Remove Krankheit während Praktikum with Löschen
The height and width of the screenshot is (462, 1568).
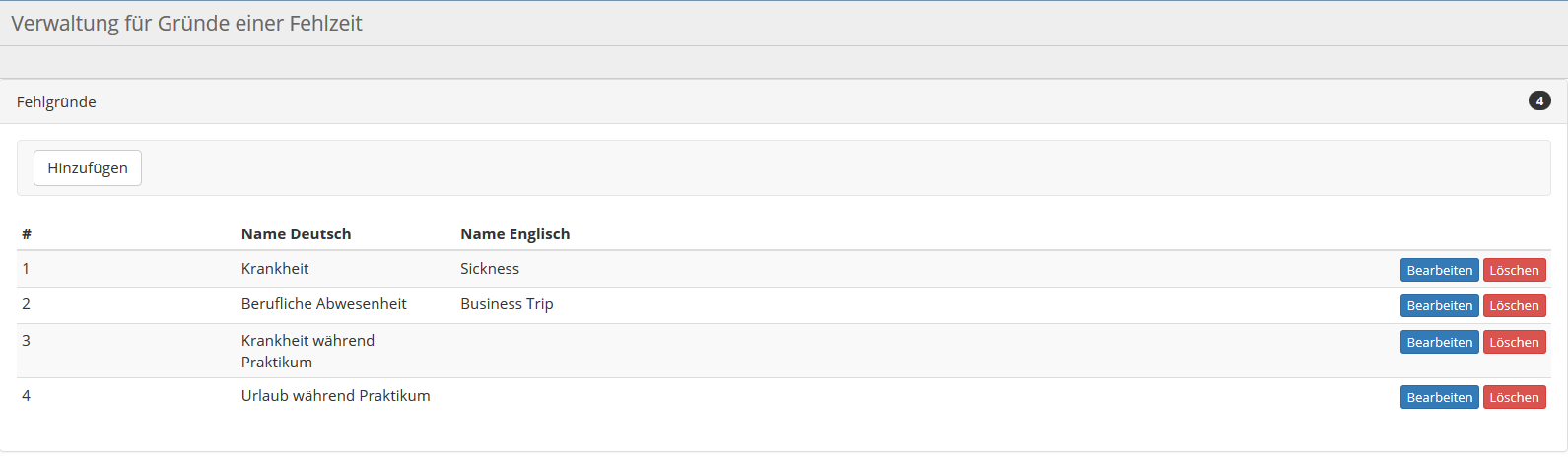click(x=1514, y=342)
